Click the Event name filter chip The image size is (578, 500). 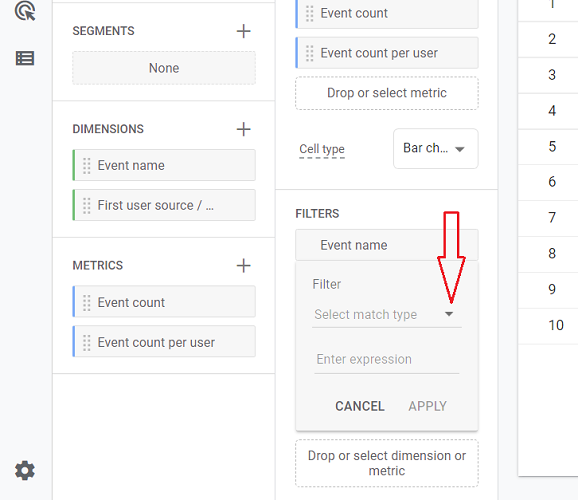coord(387,245)
